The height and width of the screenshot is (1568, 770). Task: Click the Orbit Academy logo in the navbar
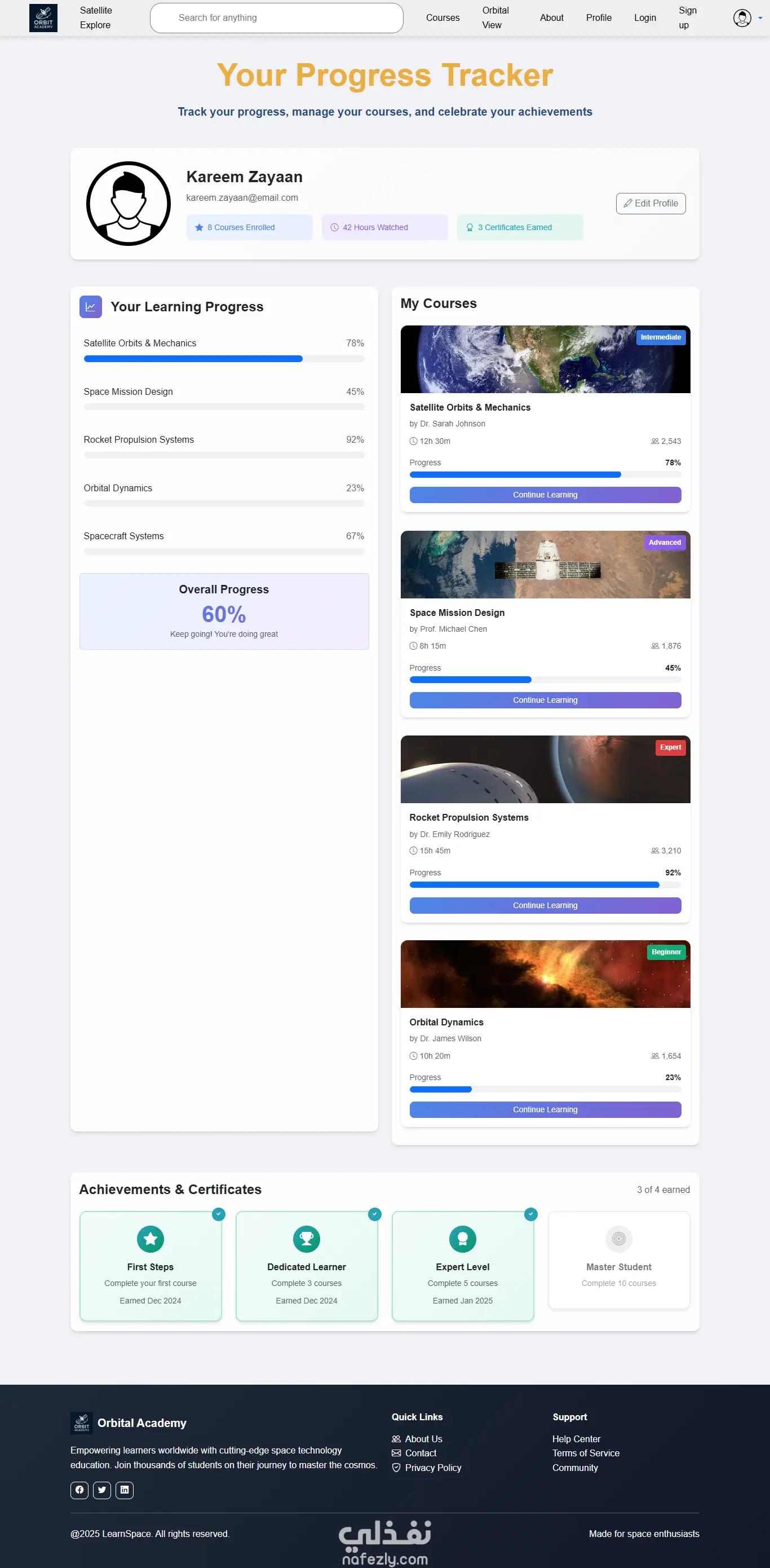[43, 17]
